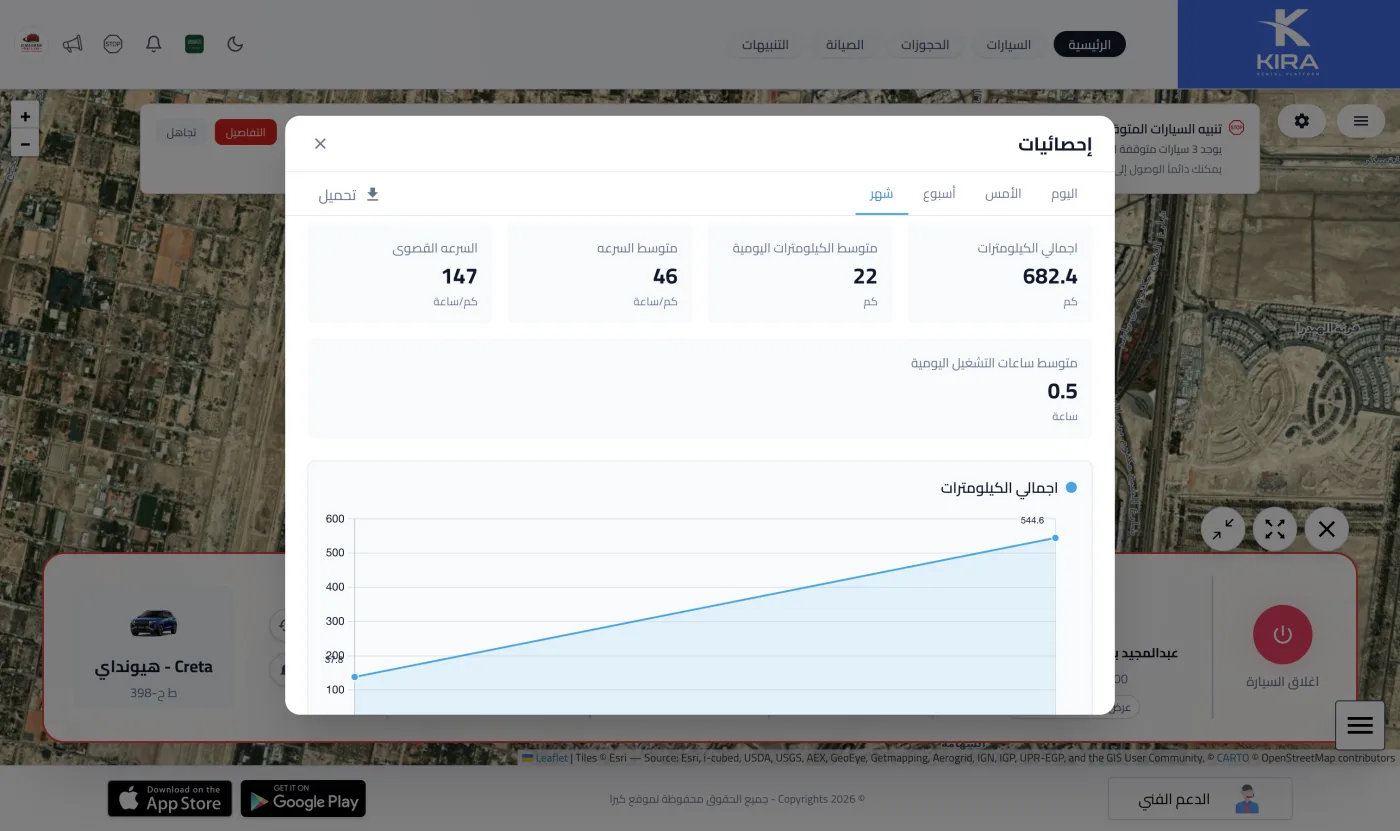Minimize the vehicle panel with collapse arrows

pos(1222,530)
